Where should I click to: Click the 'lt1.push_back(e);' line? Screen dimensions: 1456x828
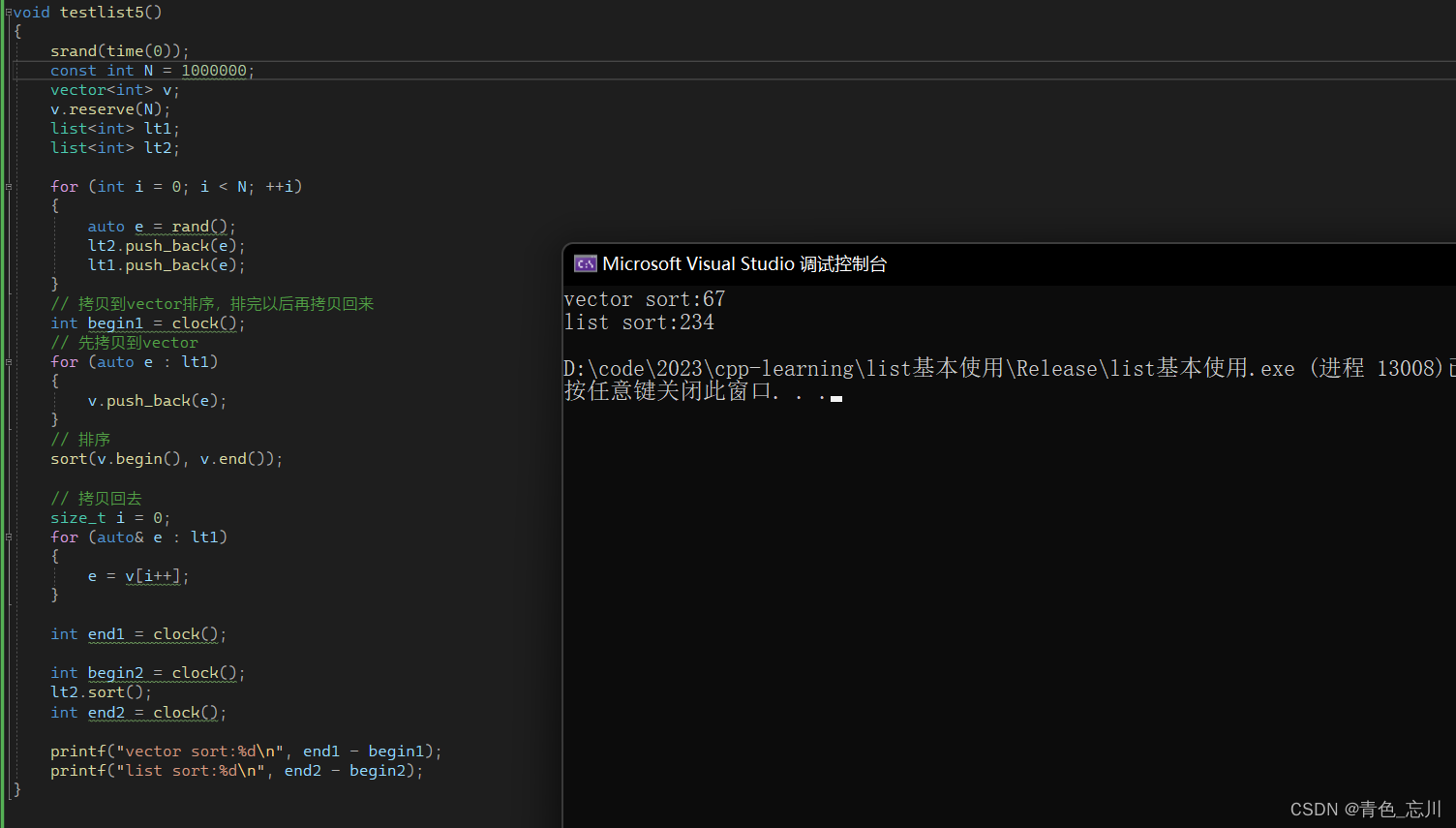tap(167, 265)
